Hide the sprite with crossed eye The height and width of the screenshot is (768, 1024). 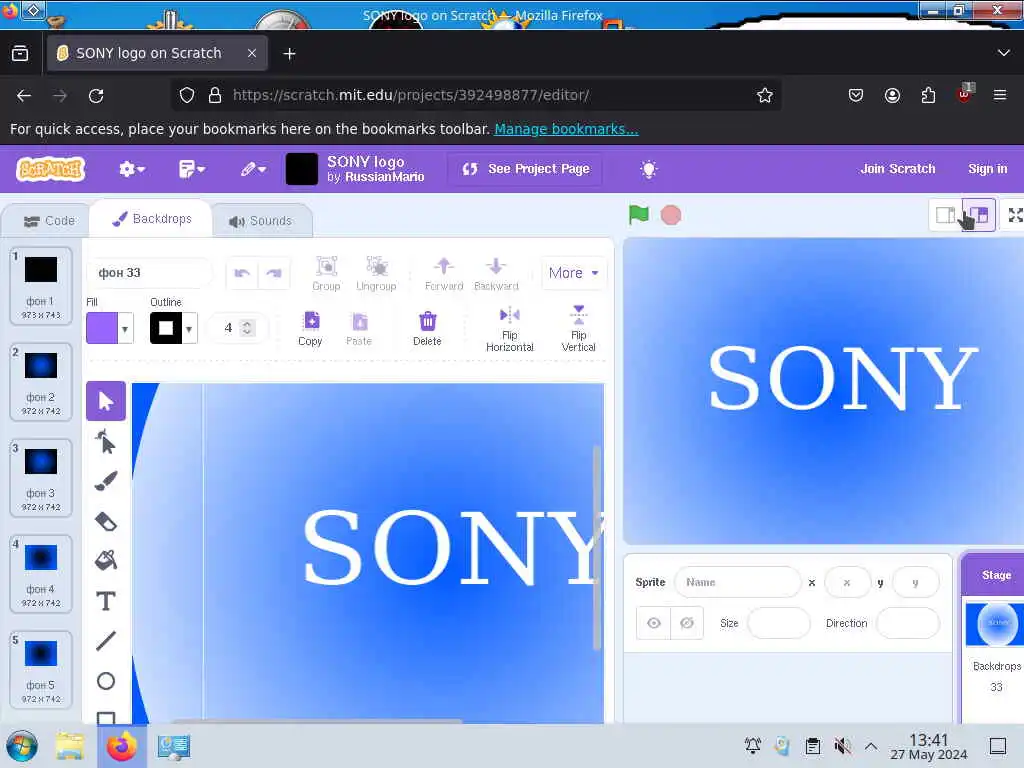pyautogui.click(x=687, y=623)
